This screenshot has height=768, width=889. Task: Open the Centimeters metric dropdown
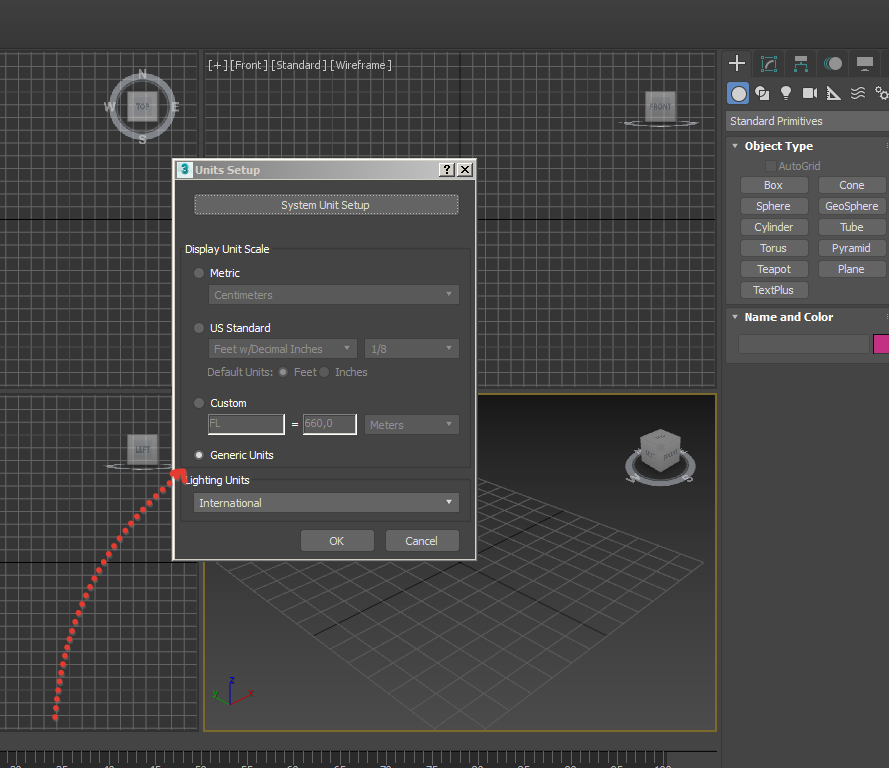(x=333, y=295)
